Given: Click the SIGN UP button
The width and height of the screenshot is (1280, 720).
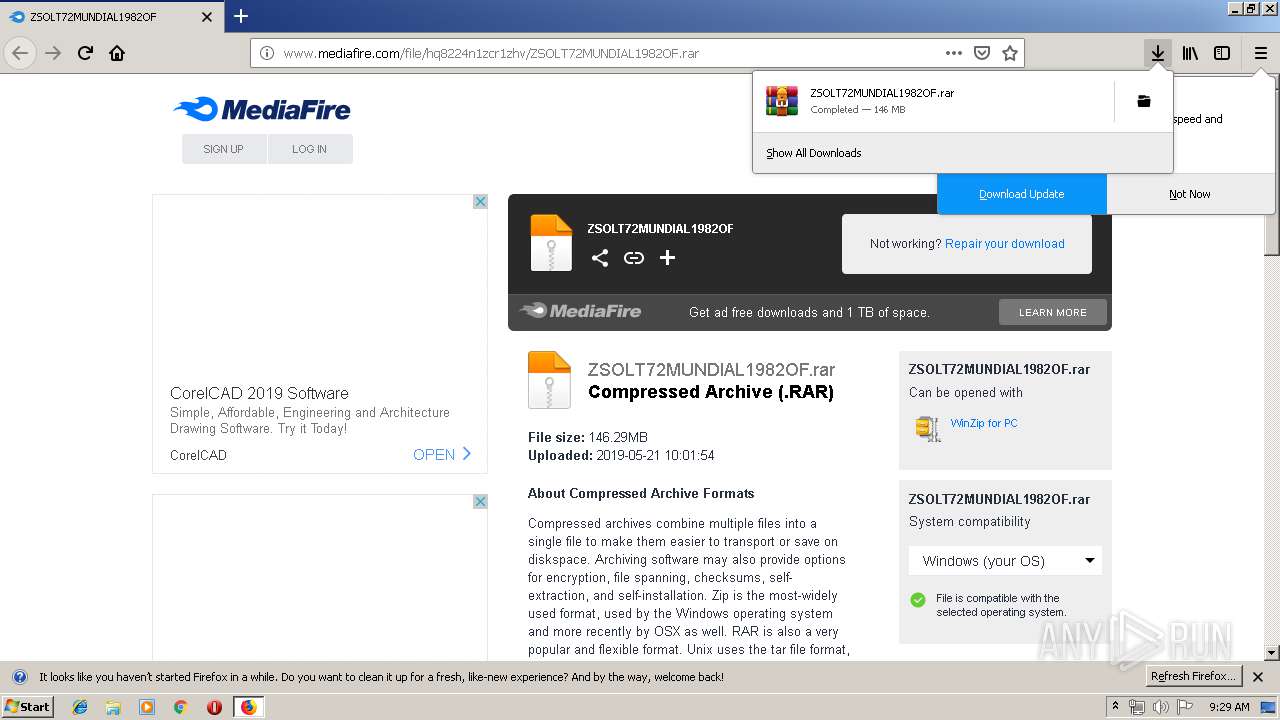Looking at the screenshot, I should click(x=223, y=149).
